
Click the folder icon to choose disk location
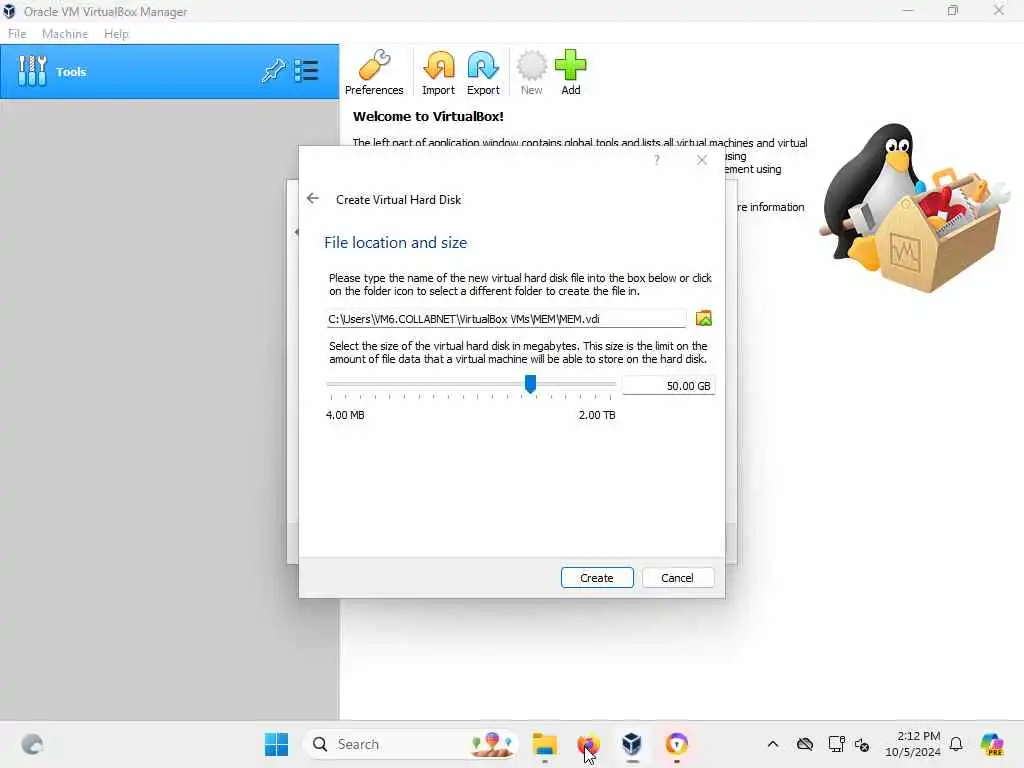(703, 319)
